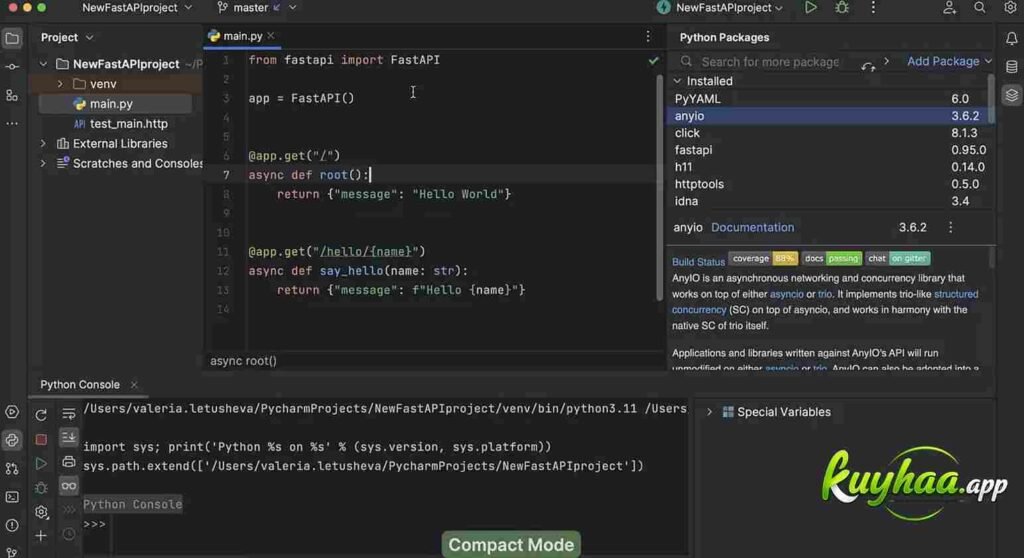Click the coverage 88% badge
This screenshot has height=558, width=1024.
[763, 259]
